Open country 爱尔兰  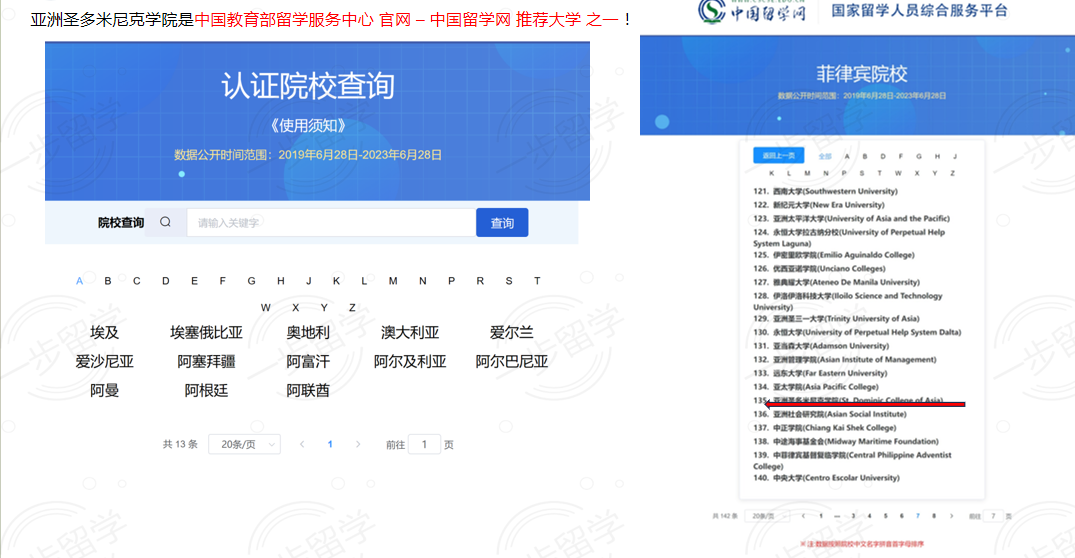click(511, 332)
